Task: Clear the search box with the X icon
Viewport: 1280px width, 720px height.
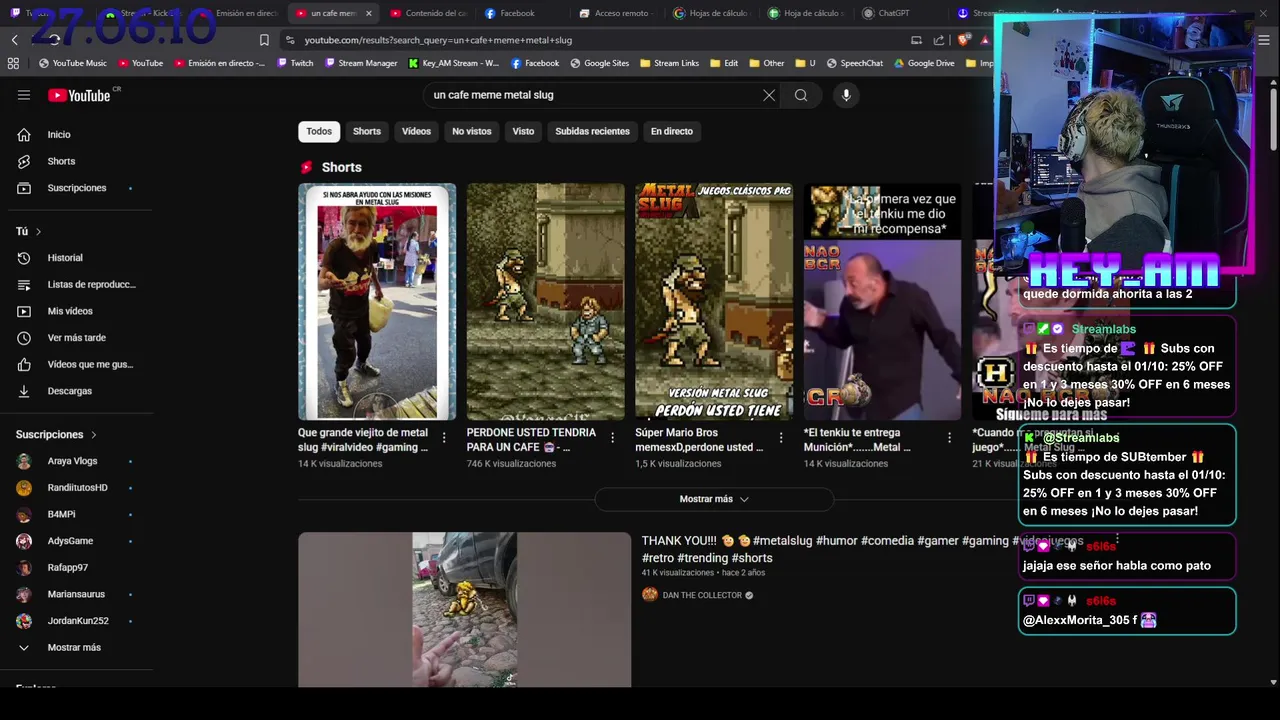Action: pos(769,95)
